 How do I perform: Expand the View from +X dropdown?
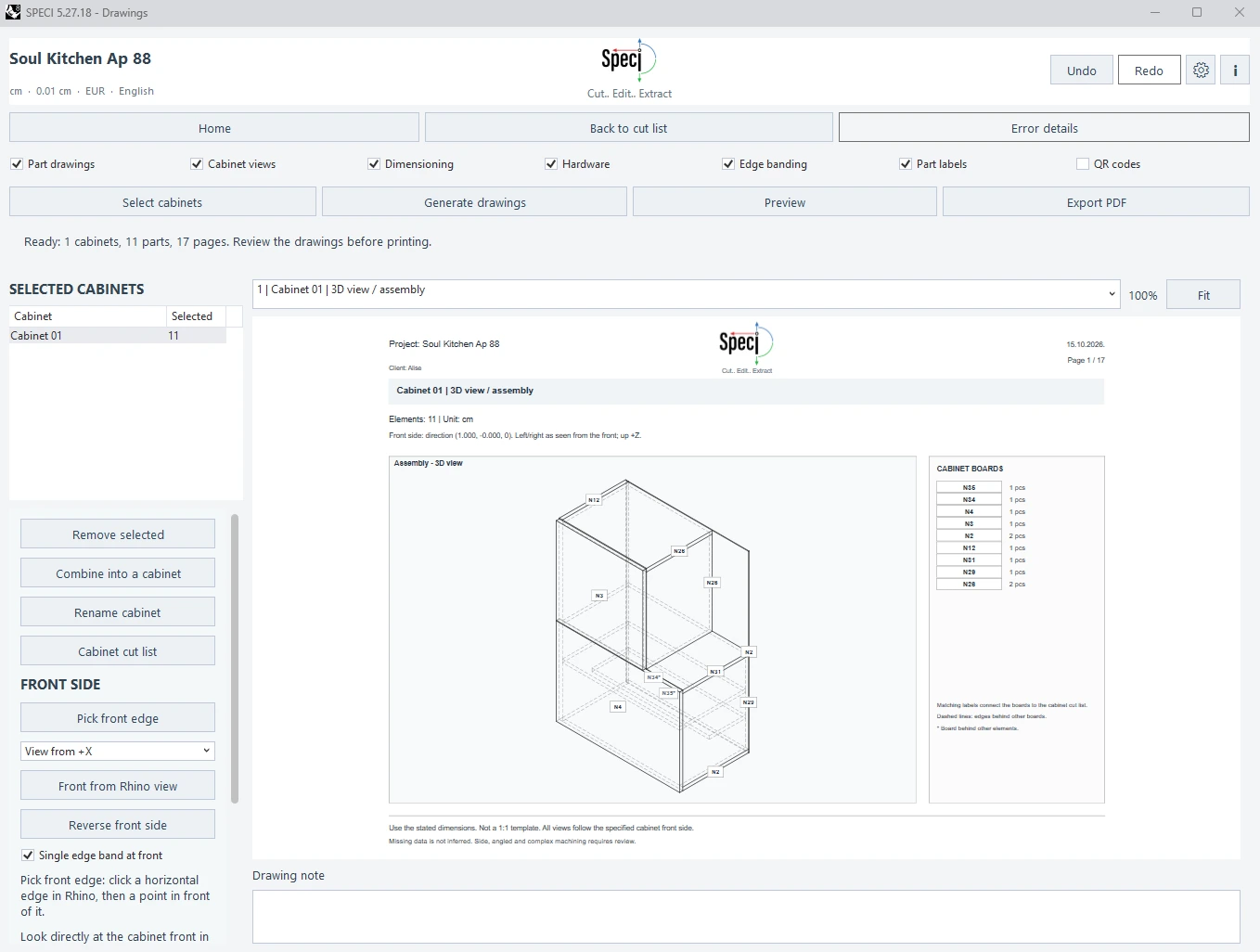click(118, 751)
